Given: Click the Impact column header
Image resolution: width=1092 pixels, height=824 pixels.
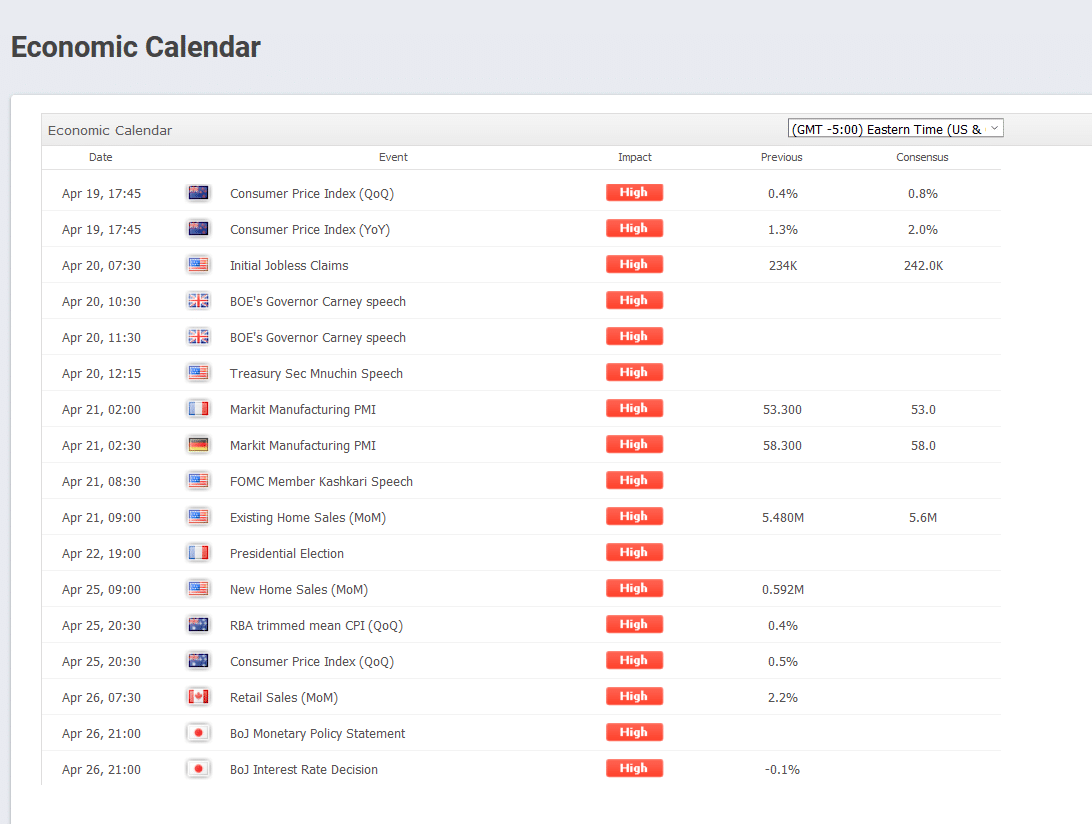Looking at the screenshot, I should (634, 157).
